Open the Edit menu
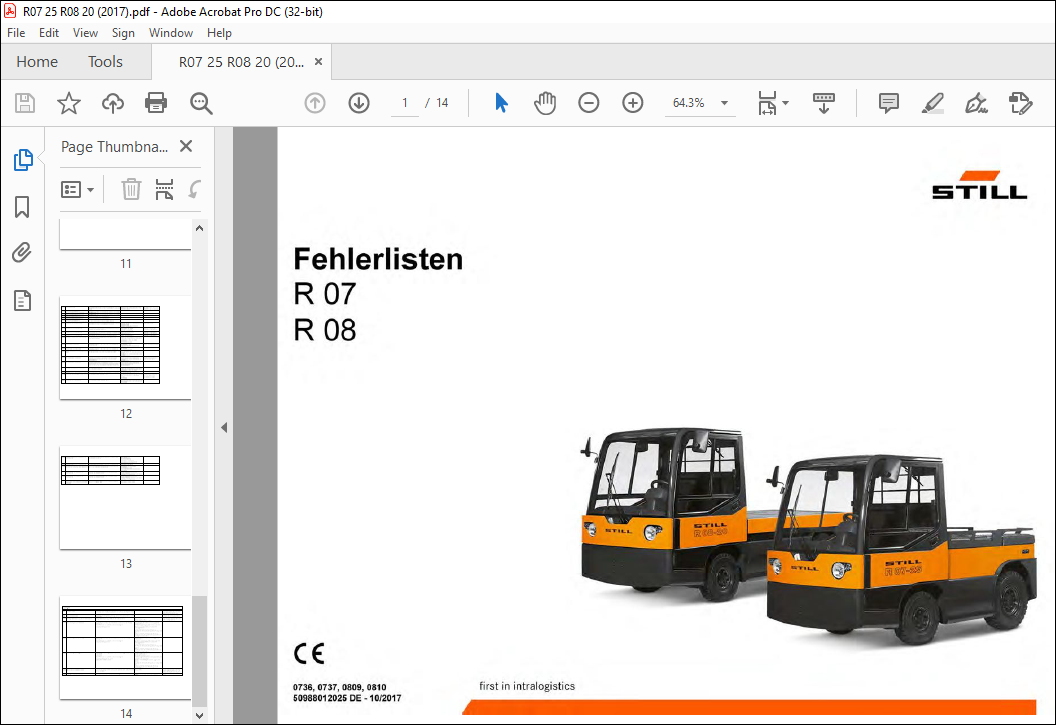Screen dimensions: 1056x725 coord(48,32)
